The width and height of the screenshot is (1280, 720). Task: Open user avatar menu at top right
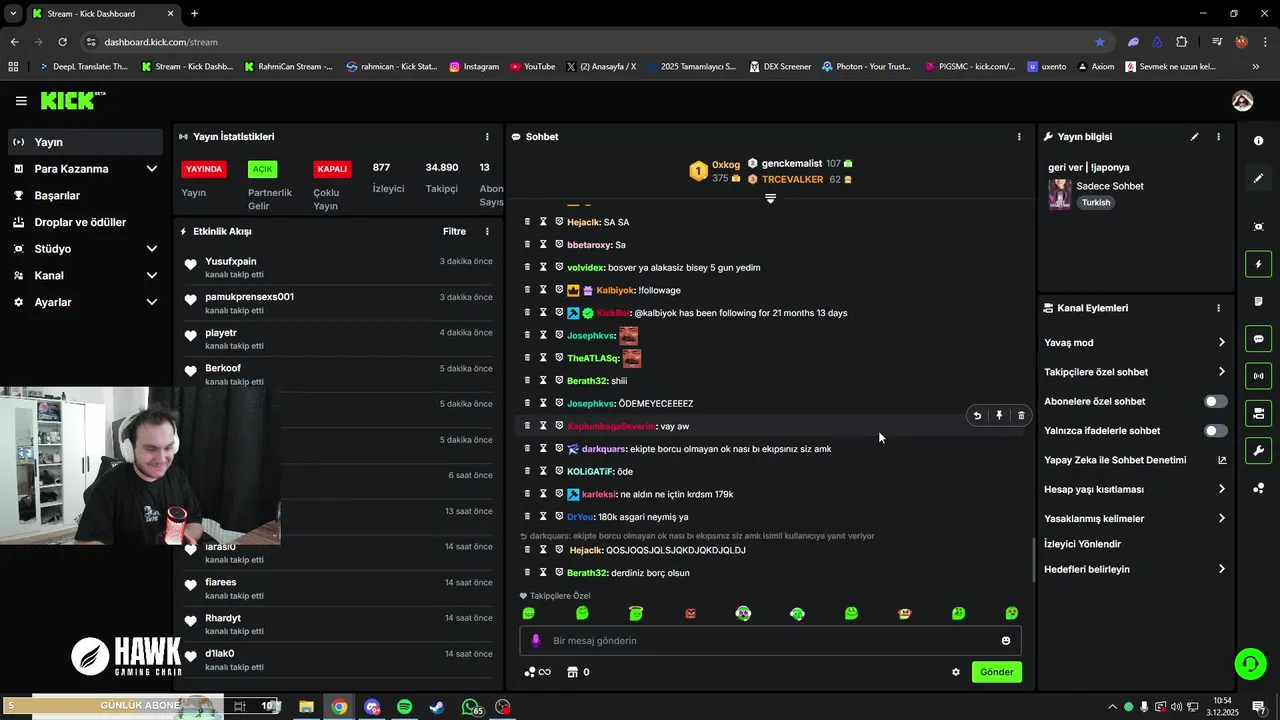1243,101
